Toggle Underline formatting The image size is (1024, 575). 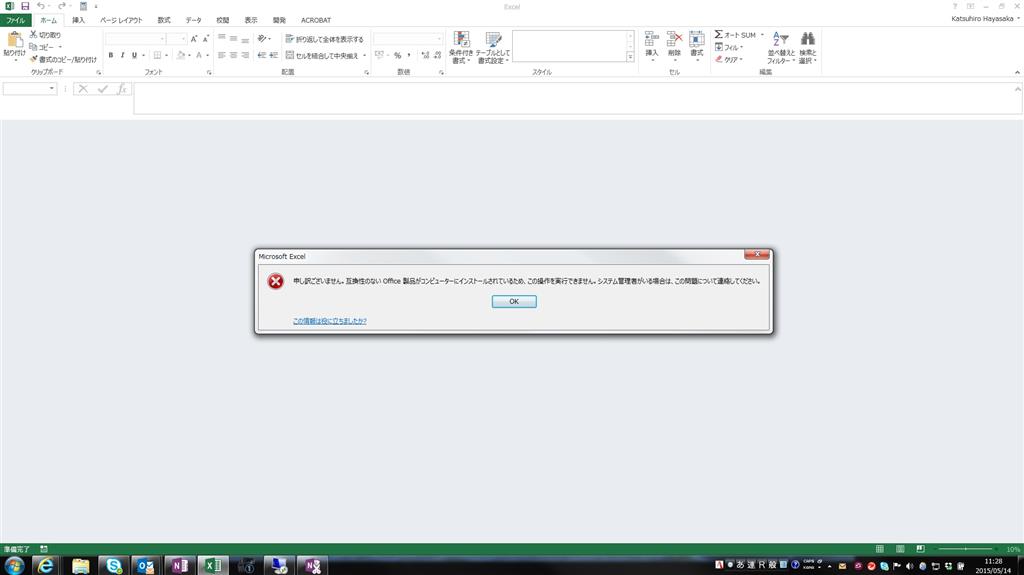point(135,56)
